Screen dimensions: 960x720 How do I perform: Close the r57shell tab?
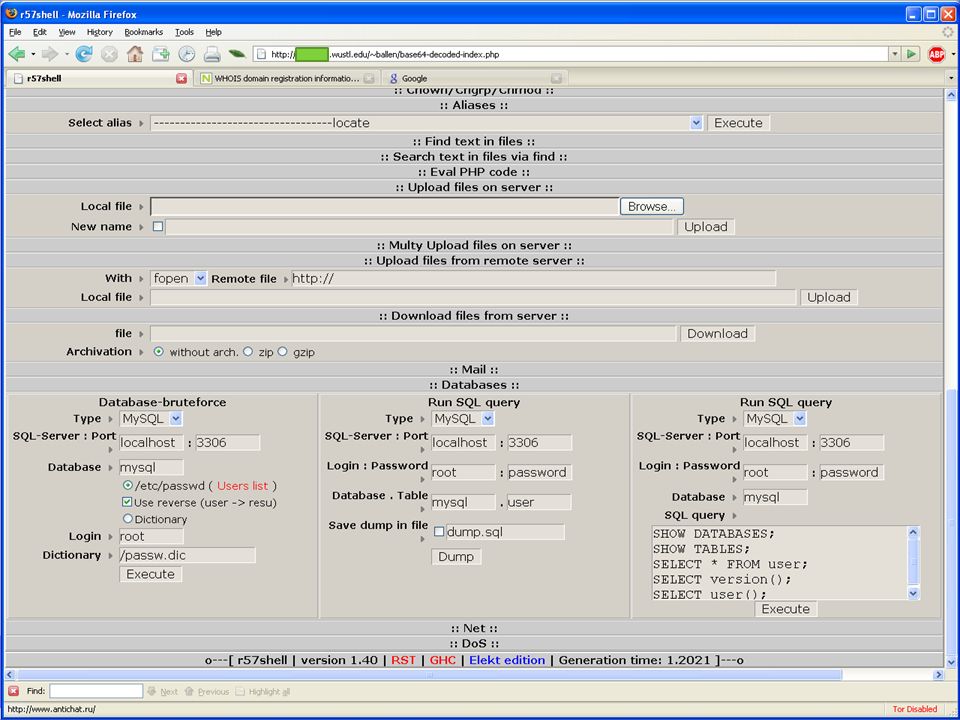pos(181,78)
